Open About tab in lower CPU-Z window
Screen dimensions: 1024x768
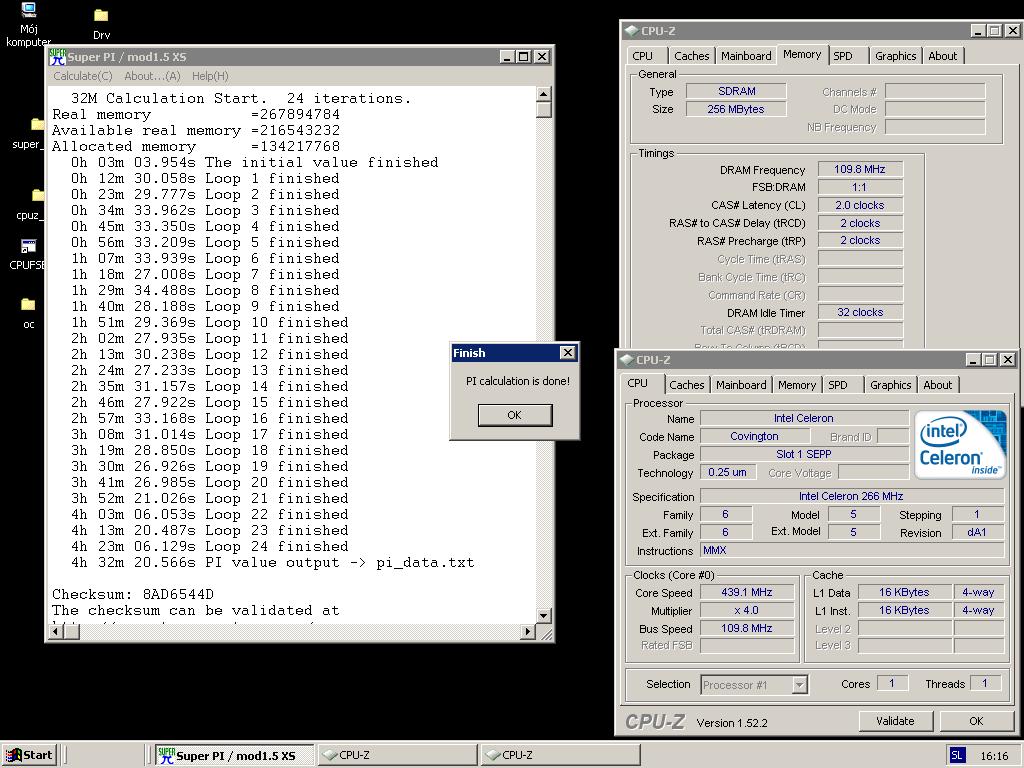(938, 385)
